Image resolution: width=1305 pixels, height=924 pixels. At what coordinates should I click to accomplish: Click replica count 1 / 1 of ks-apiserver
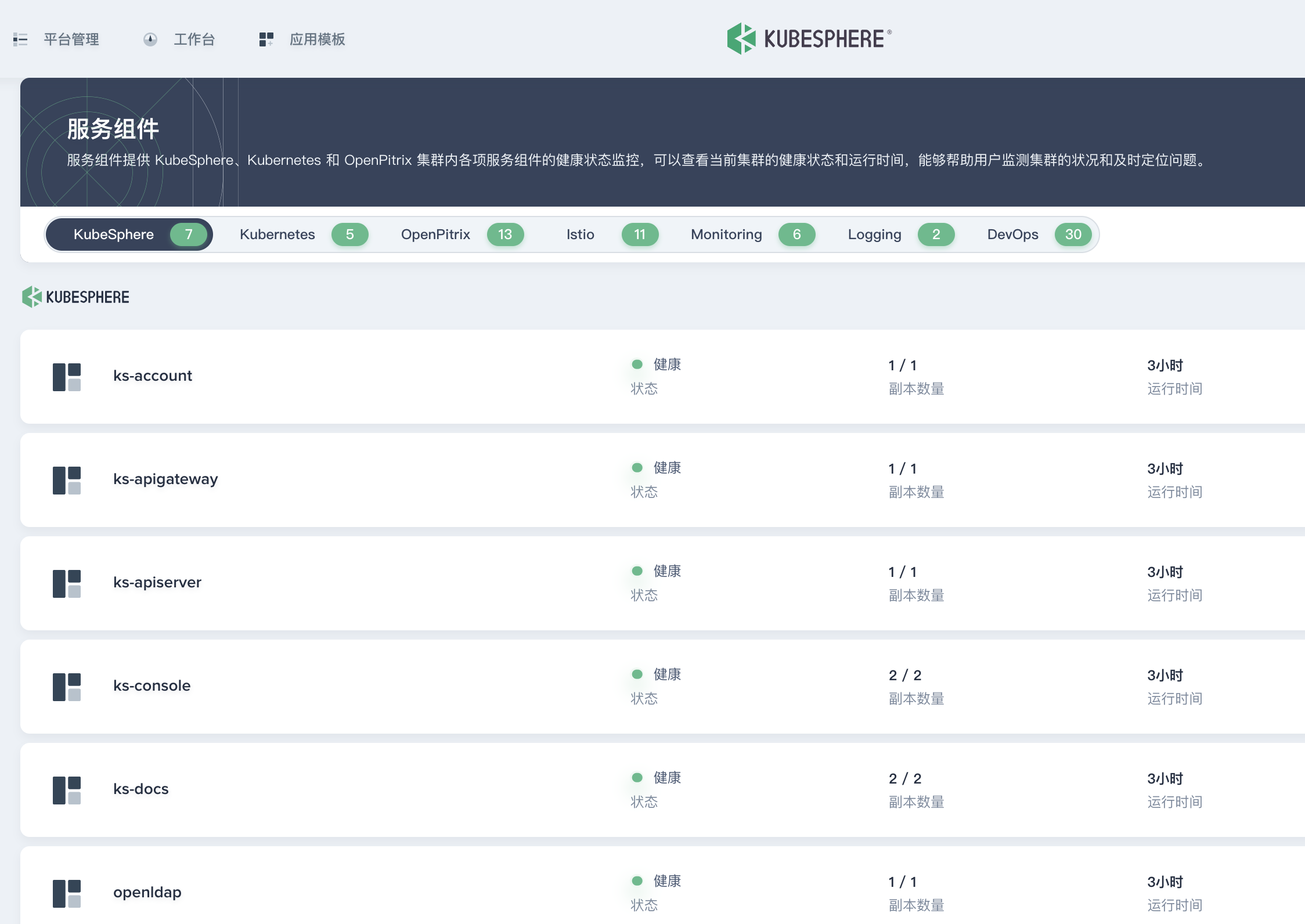coord(903,572)
